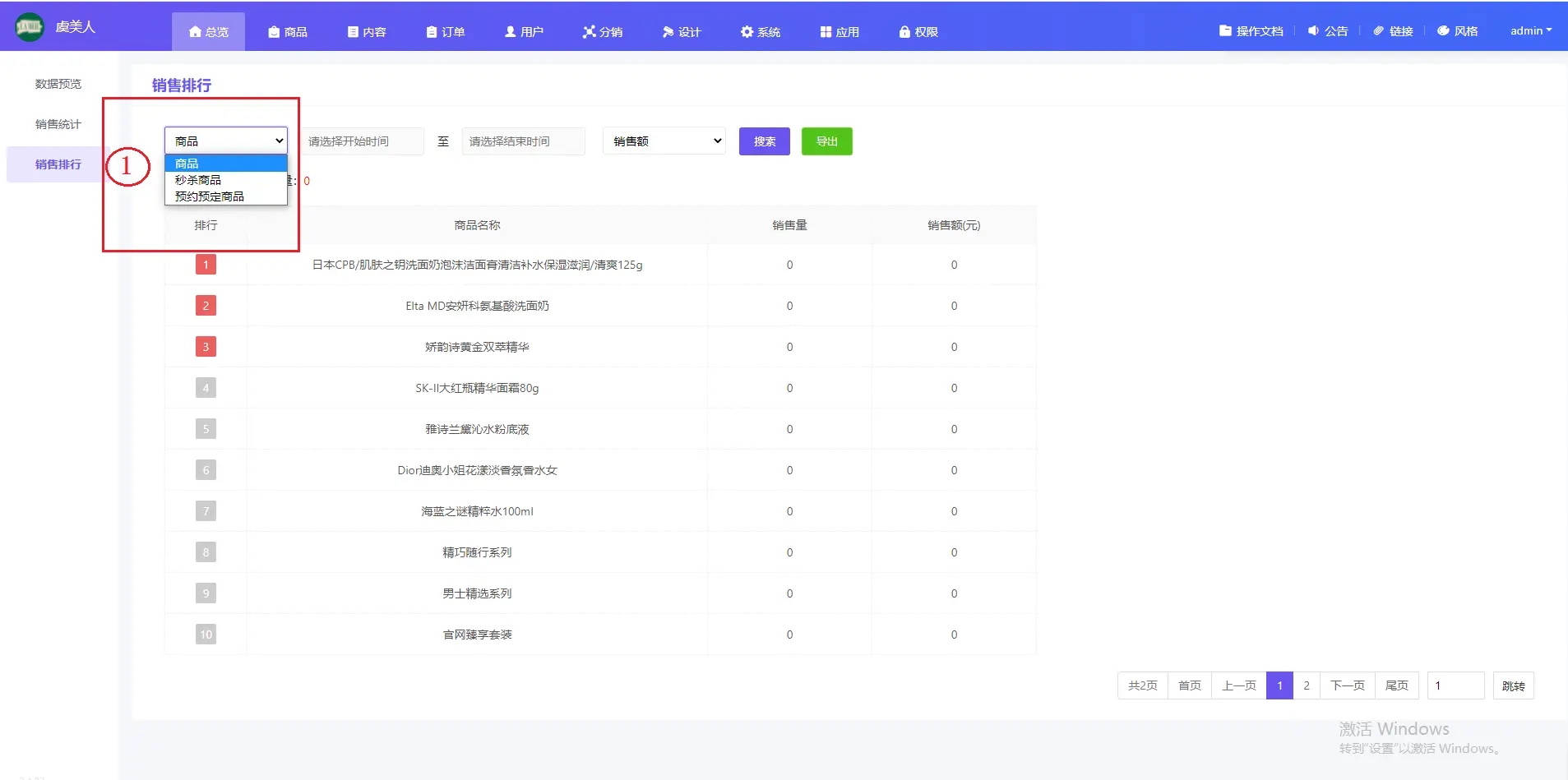Viewport: 1568px width, 780px height.
Task: Select 预约预定商品 option in dropdown list
Action: click(210, 196)
